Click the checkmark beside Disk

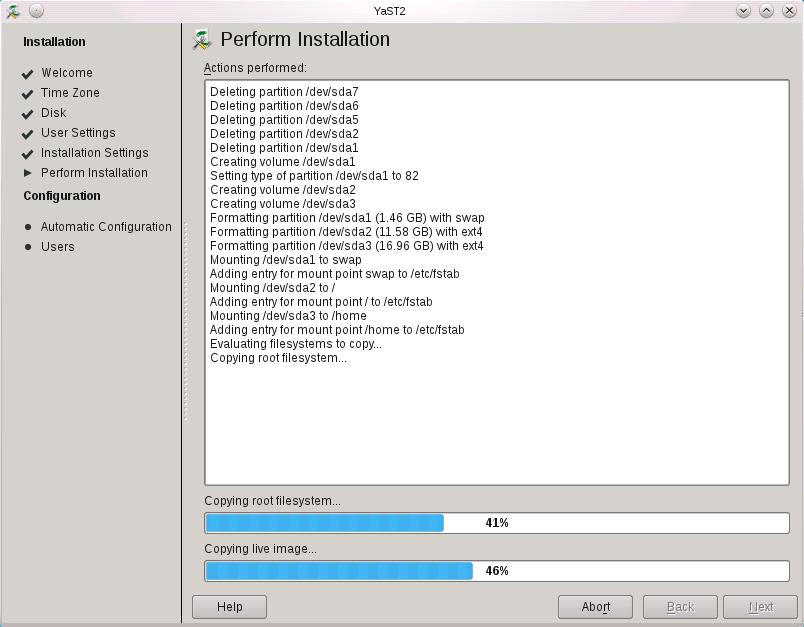click(x=27, y=113)
